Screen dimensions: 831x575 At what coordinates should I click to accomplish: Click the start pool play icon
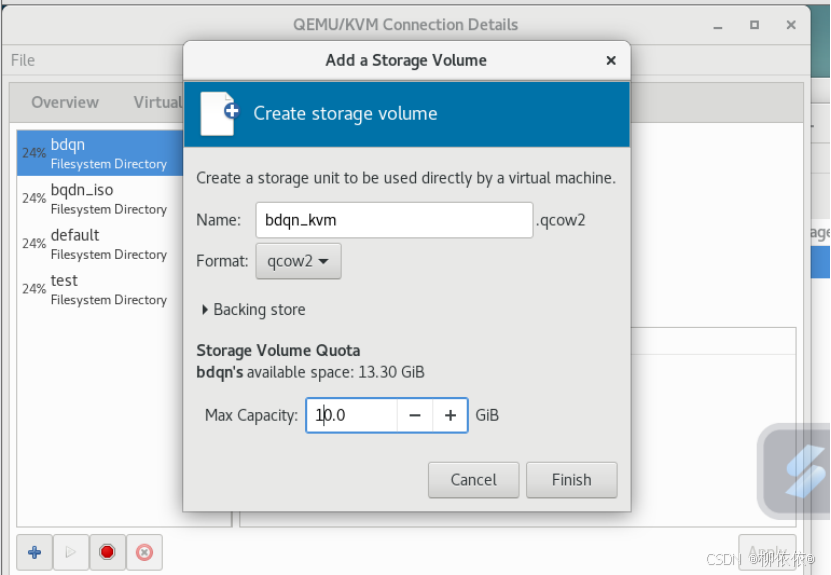tap(70, 552)
